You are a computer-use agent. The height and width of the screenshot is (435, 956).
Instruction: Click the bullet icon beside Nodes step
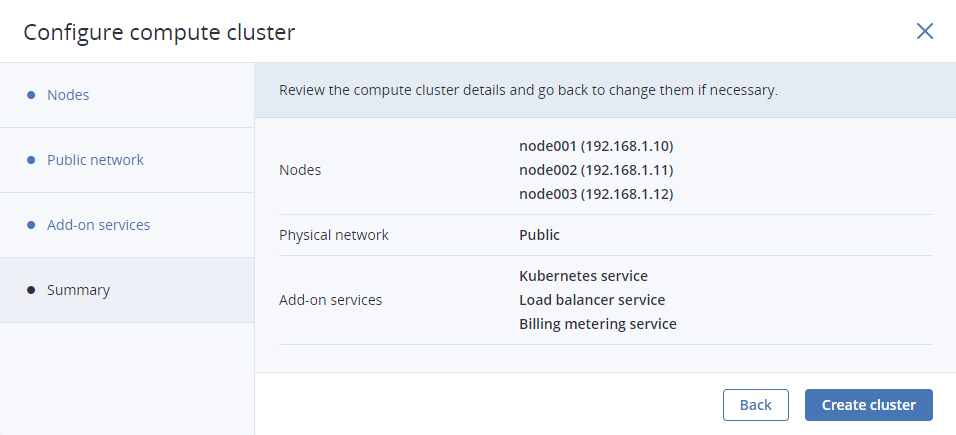(x=30, y=96)
